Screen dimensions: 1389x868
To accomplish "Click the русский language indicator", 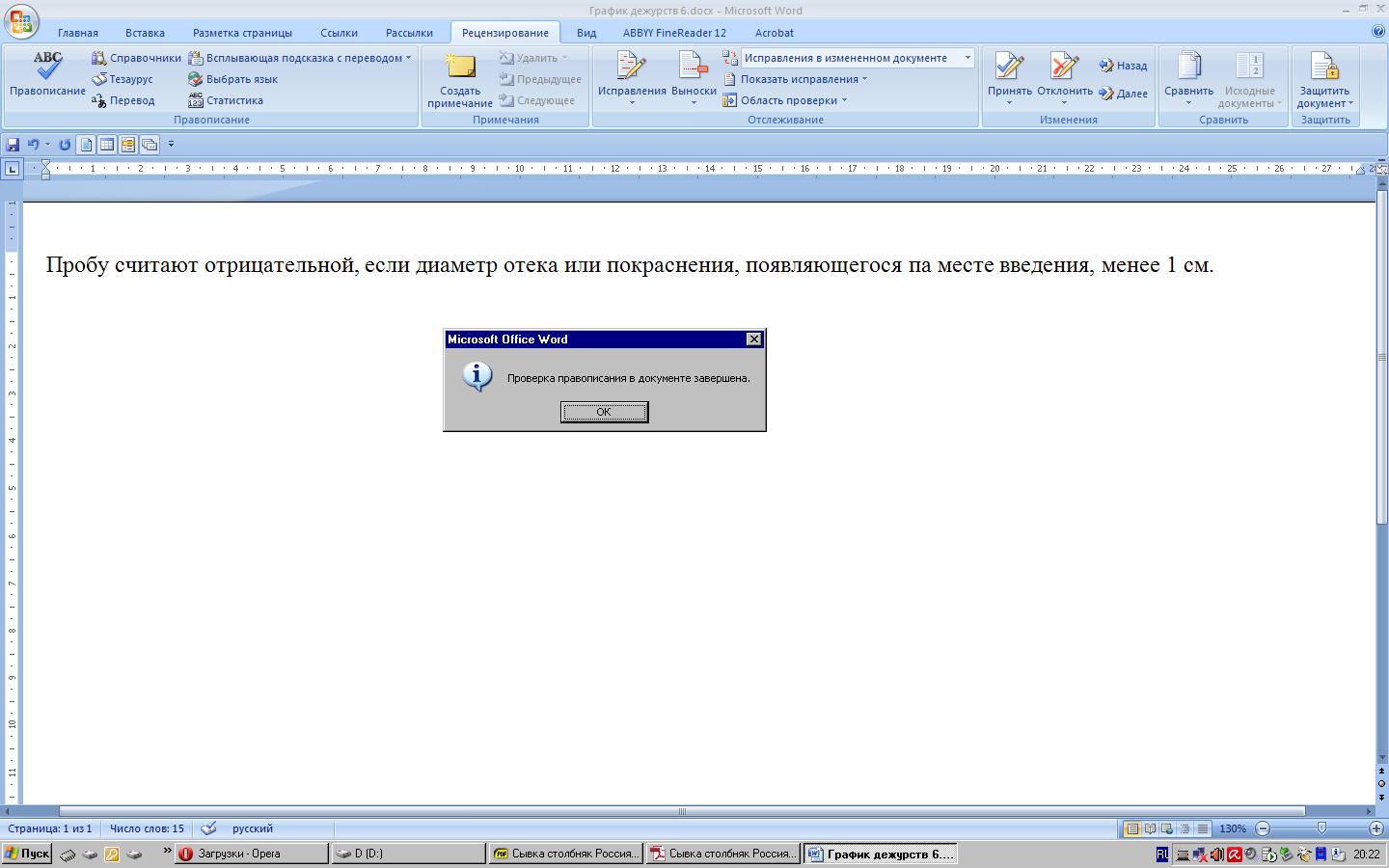I will (253, 828).
